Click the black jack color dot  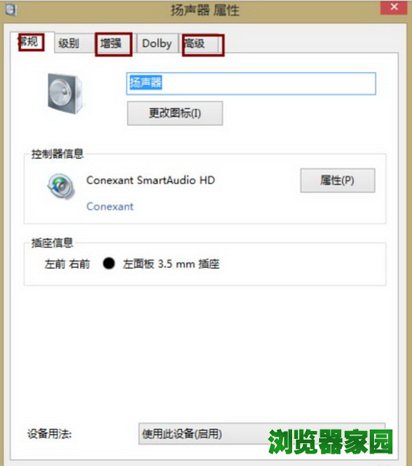point(109,263)
